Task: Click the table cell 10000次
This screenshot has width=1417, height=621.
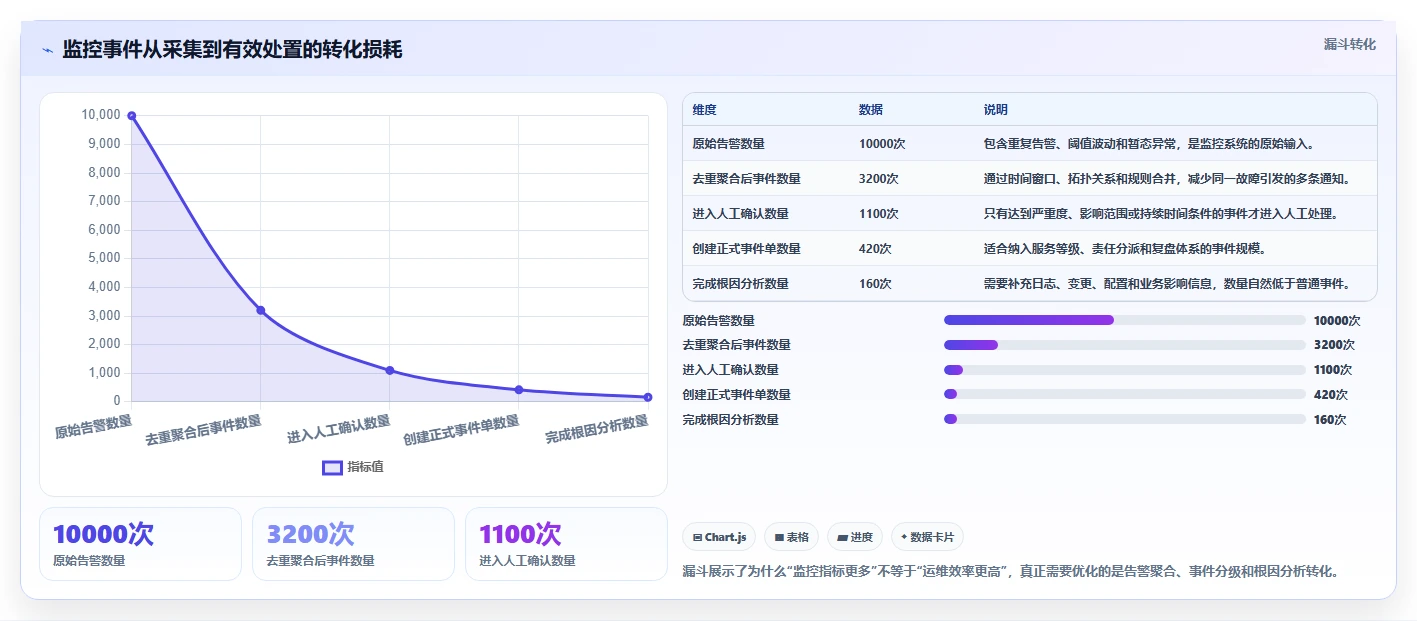Action: click(x=882, y=144)
